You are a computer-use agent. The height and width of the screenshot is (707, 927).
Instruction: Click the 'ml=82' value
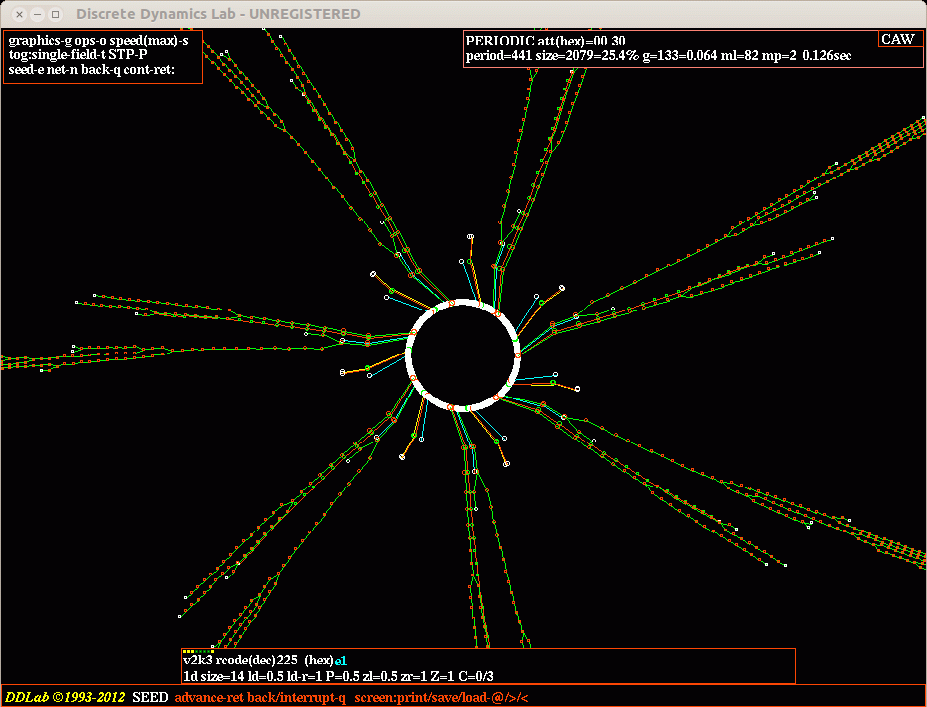pos(741,56)
